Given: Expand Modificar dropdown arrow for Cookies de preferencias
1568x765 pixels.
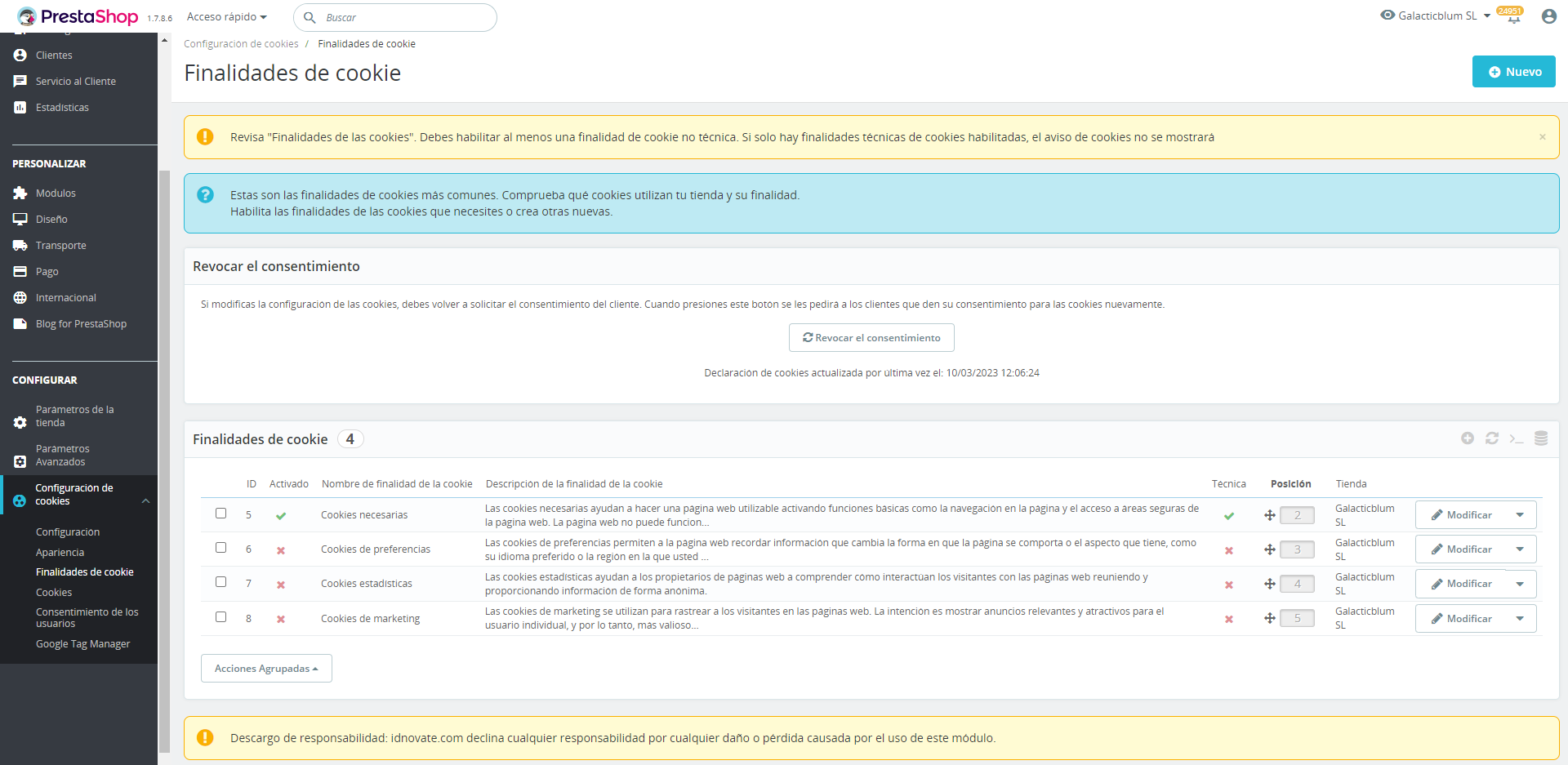Looking at the screenshot, I should pos(1520,549).
